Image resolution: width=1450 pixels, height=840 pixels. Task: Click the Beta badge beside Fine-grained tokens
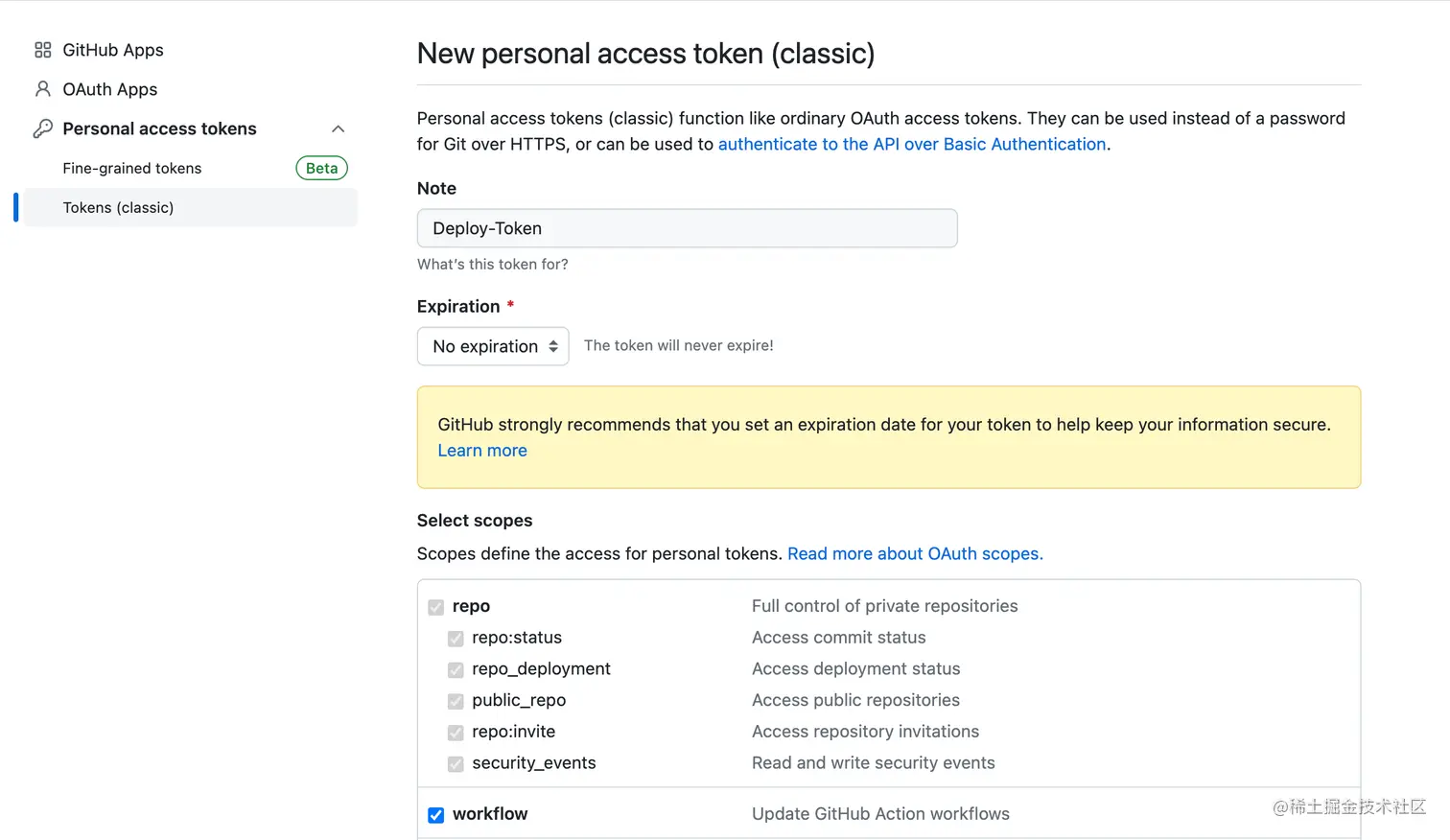click(321, 168)
